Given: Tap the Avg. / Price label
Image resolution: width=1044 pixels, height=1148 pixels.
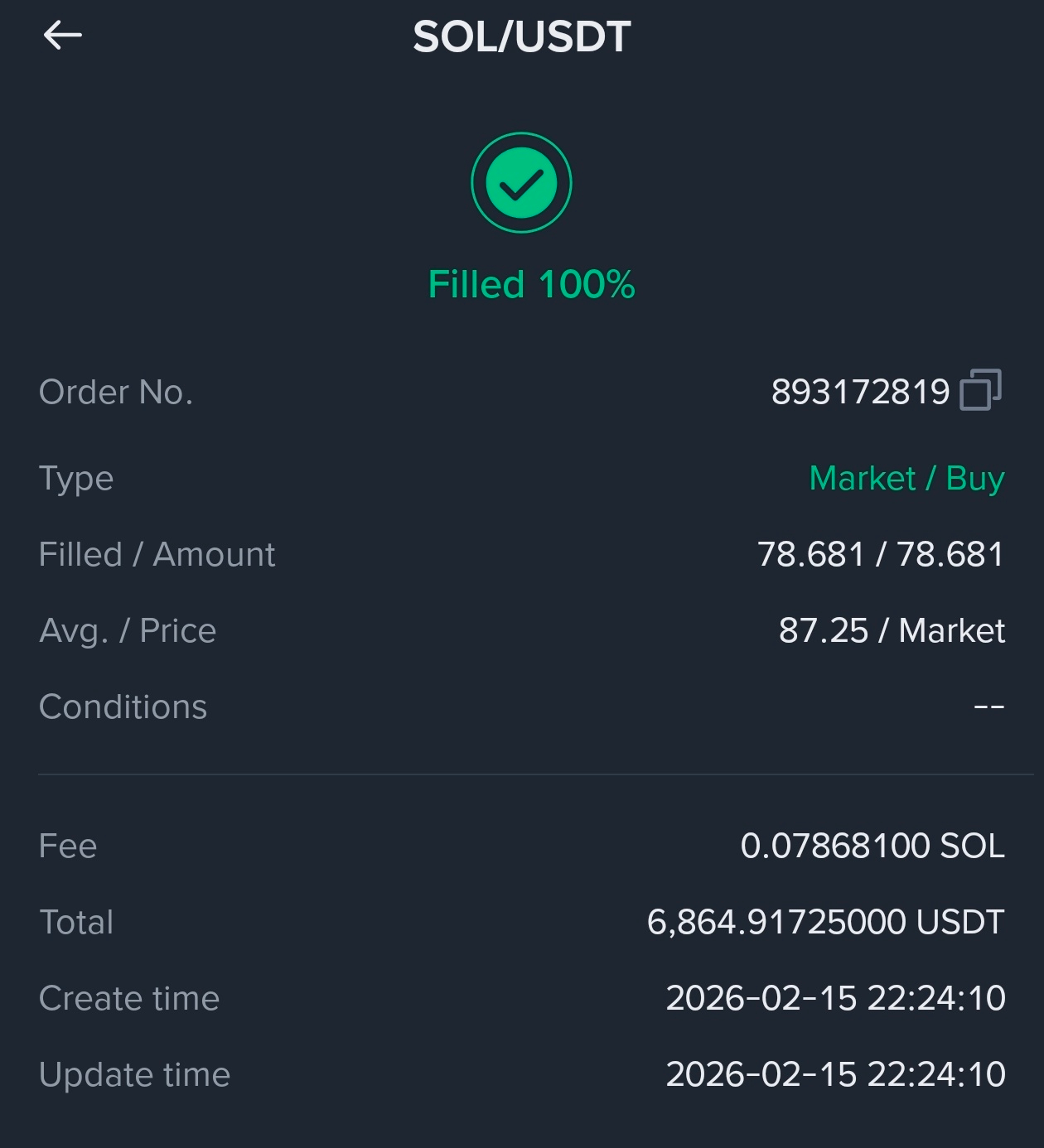Looking at the screenshot, I should 128,630.
